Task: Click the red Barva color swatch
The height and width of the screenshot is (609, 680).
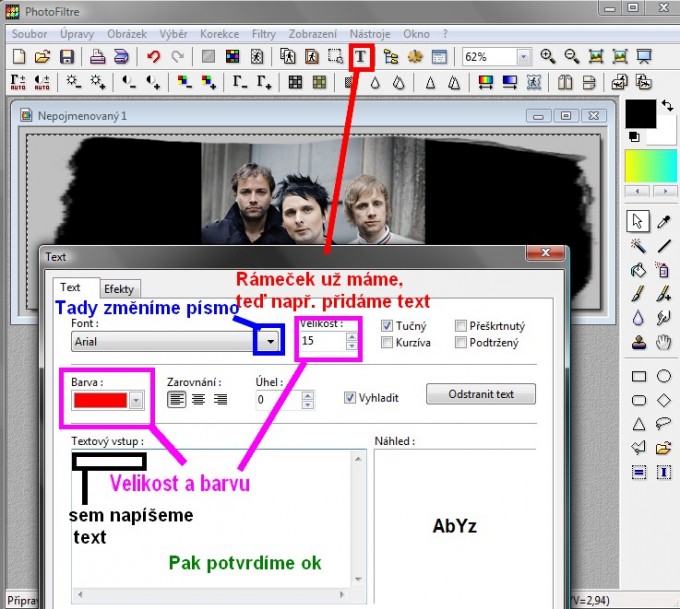Action: [100, 400]
